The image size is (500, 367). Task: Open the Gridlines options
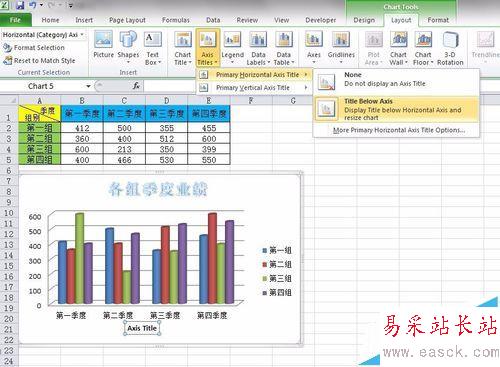341,47
